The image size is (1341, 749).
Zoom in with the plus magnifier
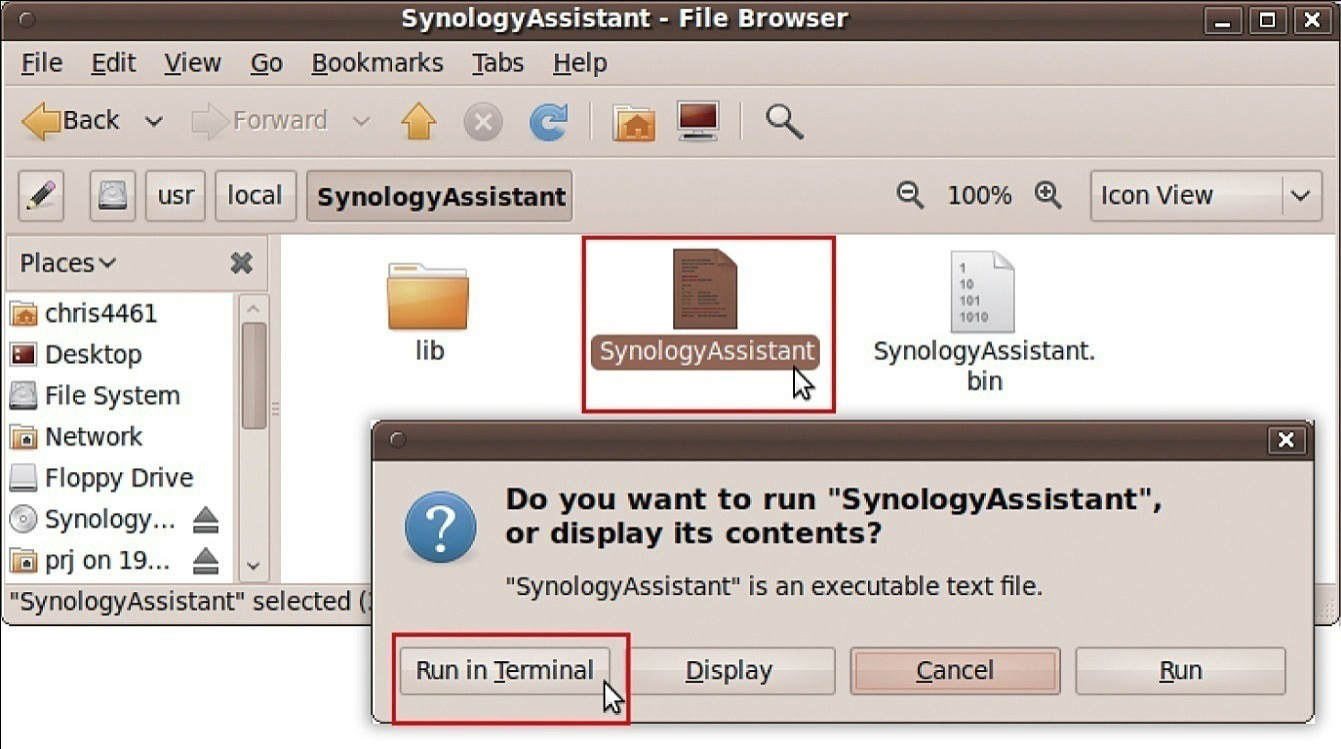tap(1048, 194)
